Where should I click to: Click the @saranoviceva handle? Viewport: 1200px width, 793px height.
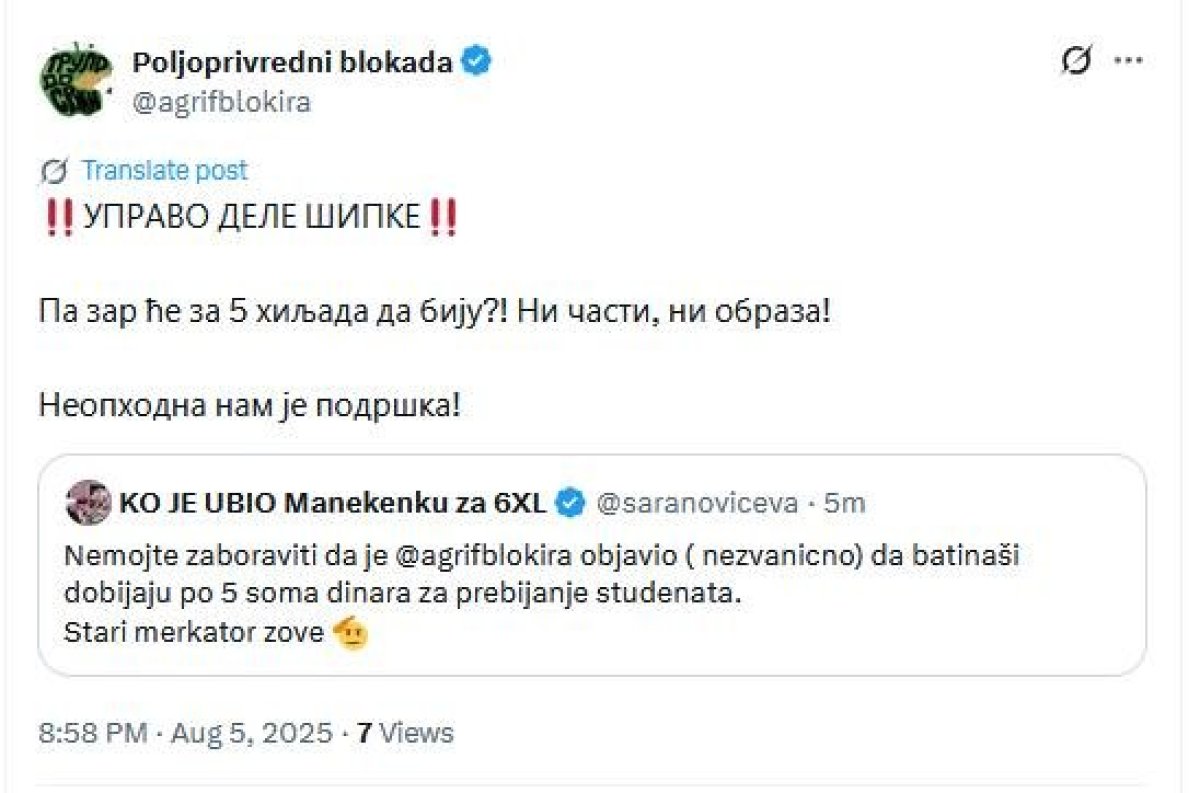click(696, 503)
